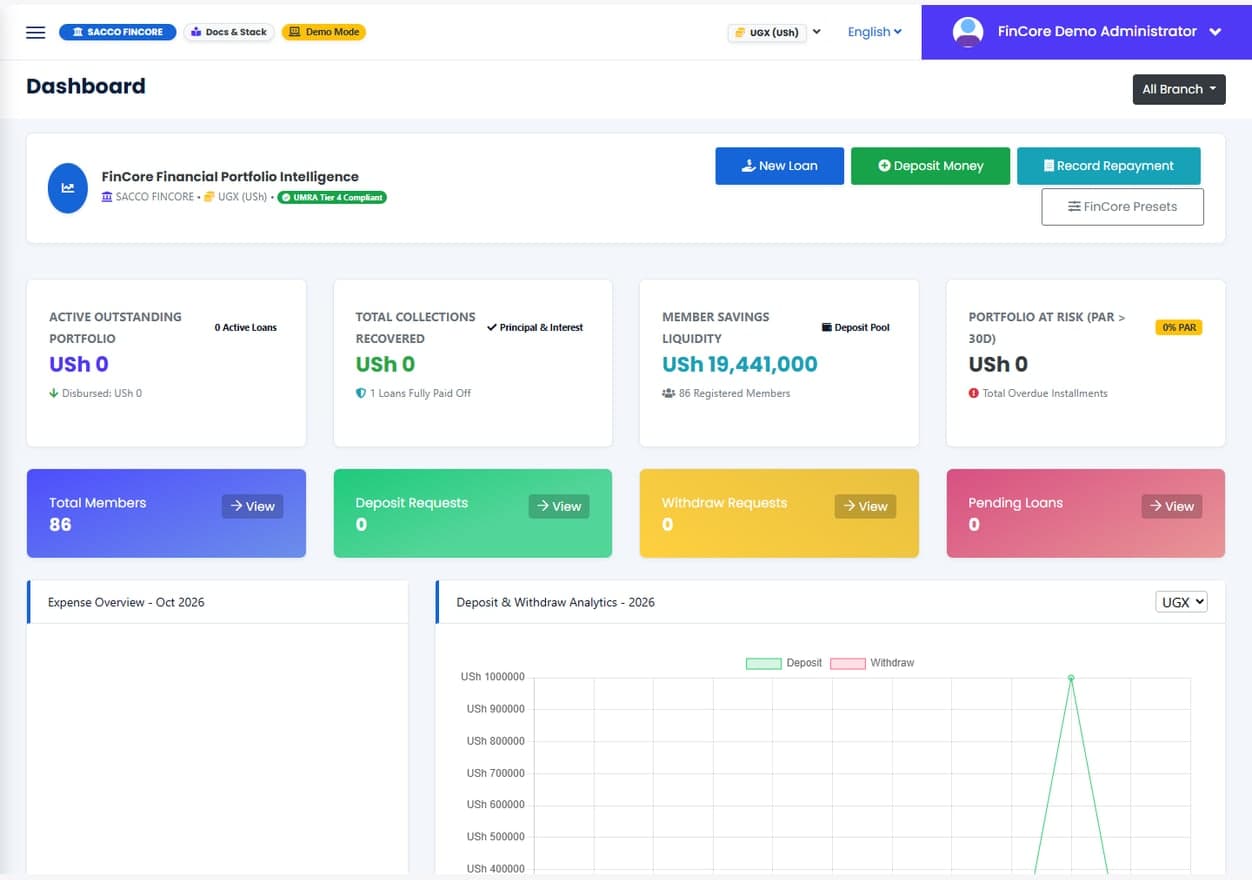Screen dimensions: 1252x880
Task: Click the Dashboard page heading
Action: 86,86
